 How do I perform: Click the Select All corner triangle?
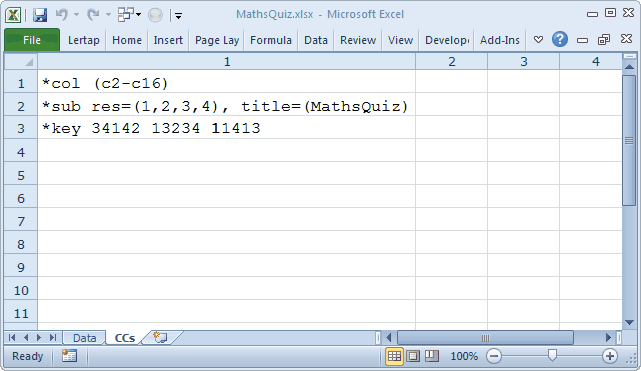pos(21,62)
